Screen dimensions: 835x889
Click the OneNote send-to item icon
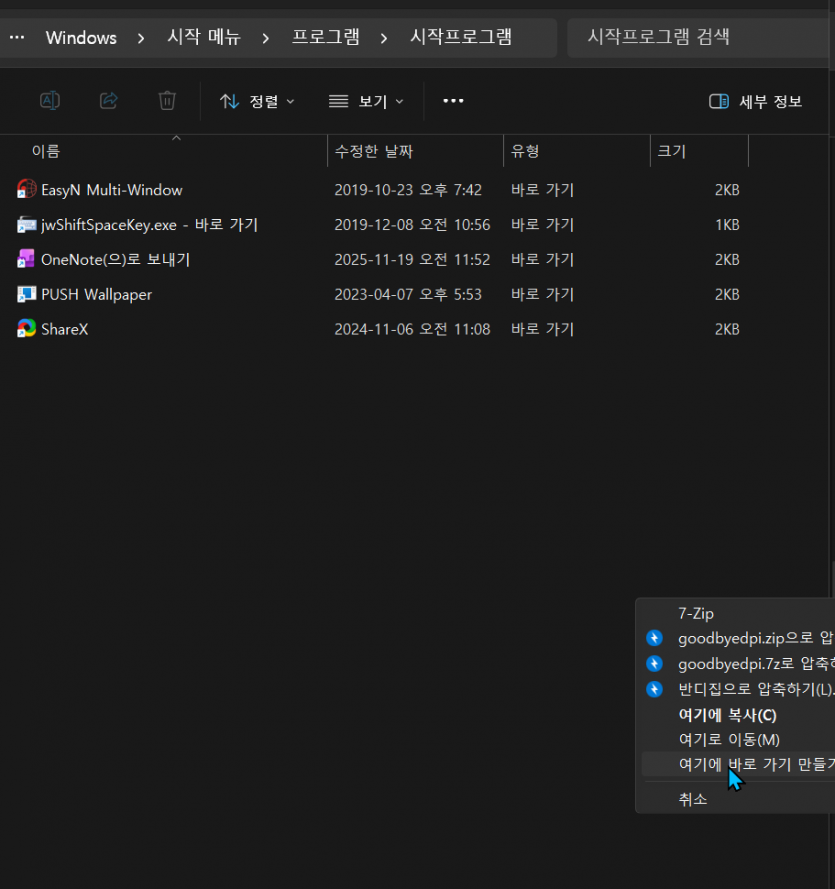pos(25,259)
